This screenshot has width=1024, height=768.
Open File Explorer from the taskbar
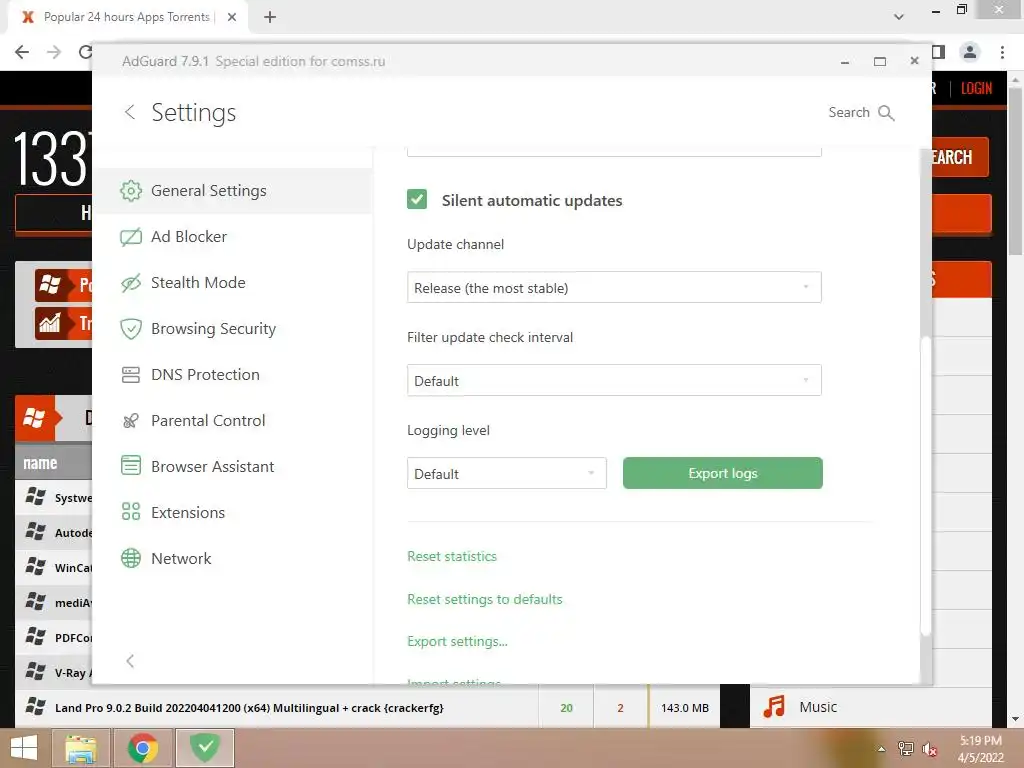tap(81, 748)
